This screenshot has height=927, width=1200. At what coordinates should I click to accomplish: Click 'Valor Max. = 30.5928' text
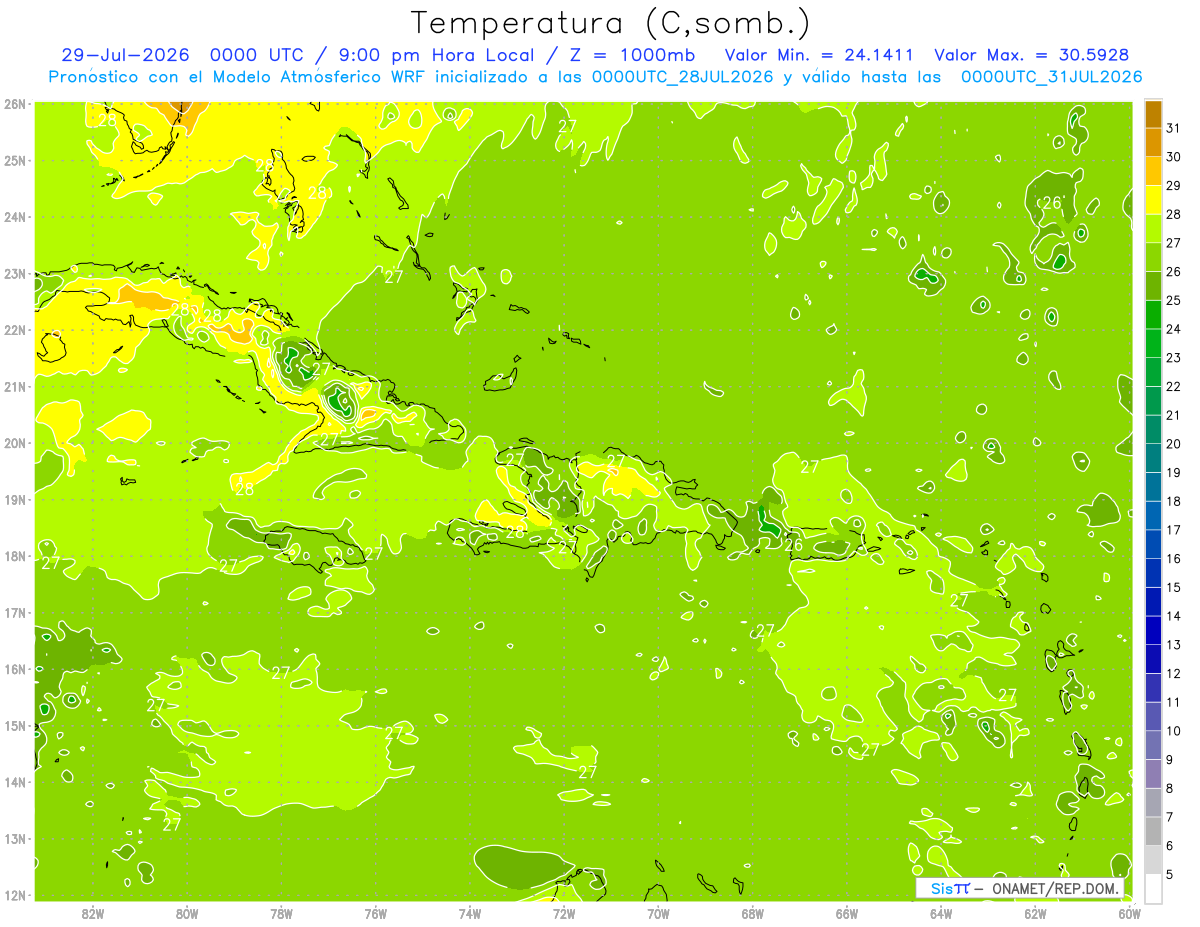pos(1032,55)
